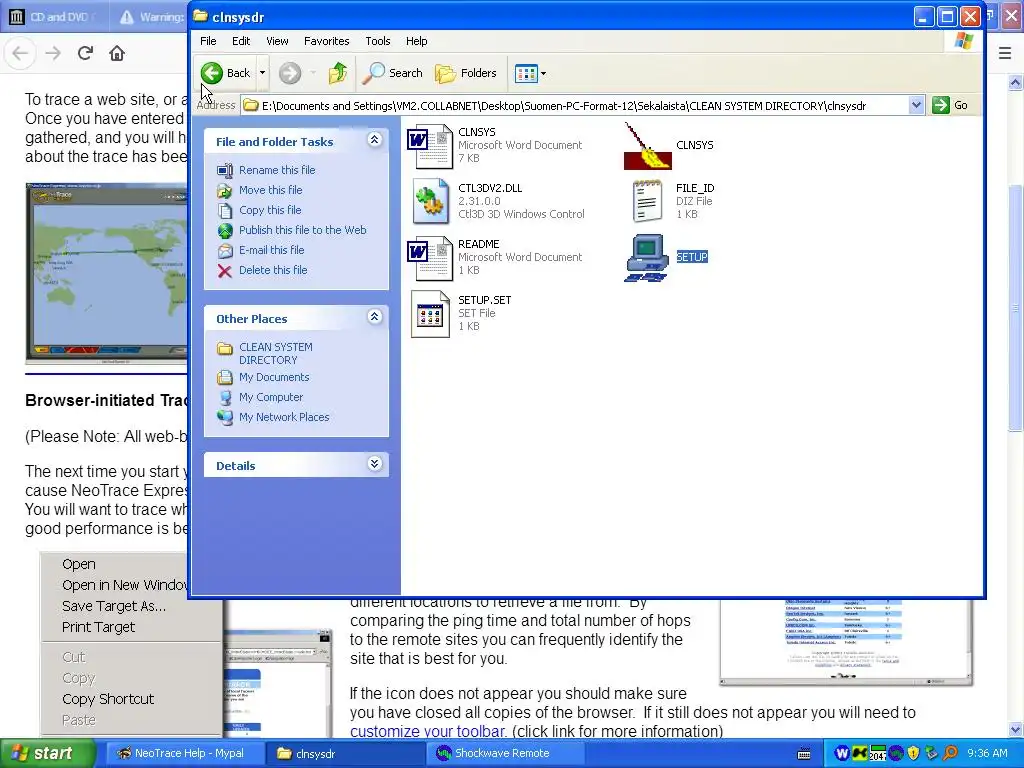Click Rename this file
Viewport: 1024px width, 768px height.
click(277, 170)
